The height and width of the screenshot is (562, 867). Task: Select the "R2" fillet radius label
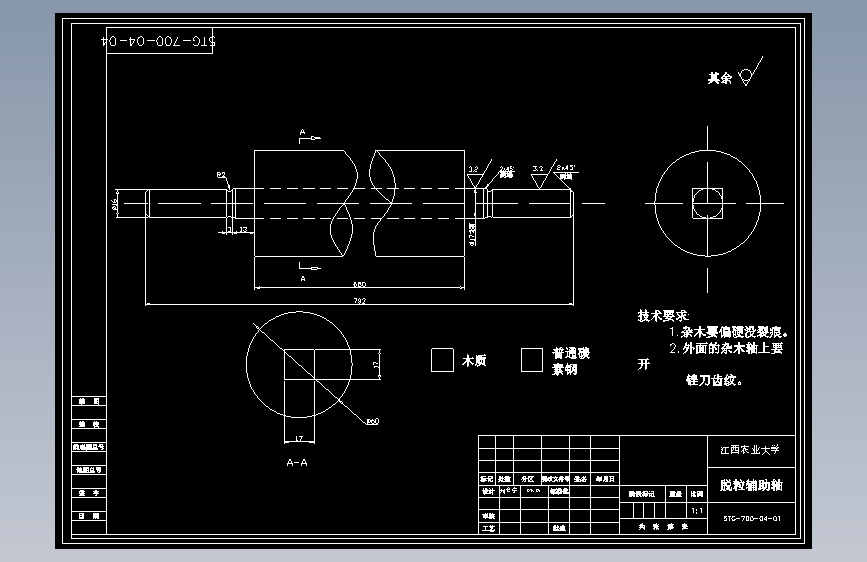pos(221,175)
